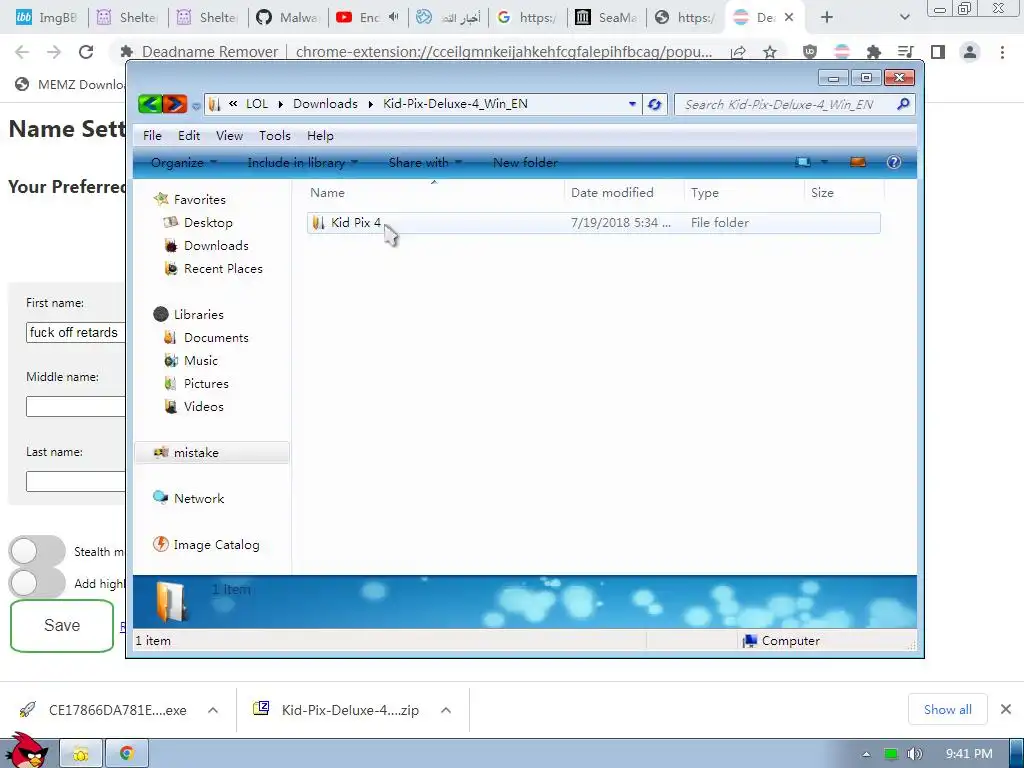Show hidden tray icons arrow
This screenshot has height=768, width=1024.
[866, 754]
